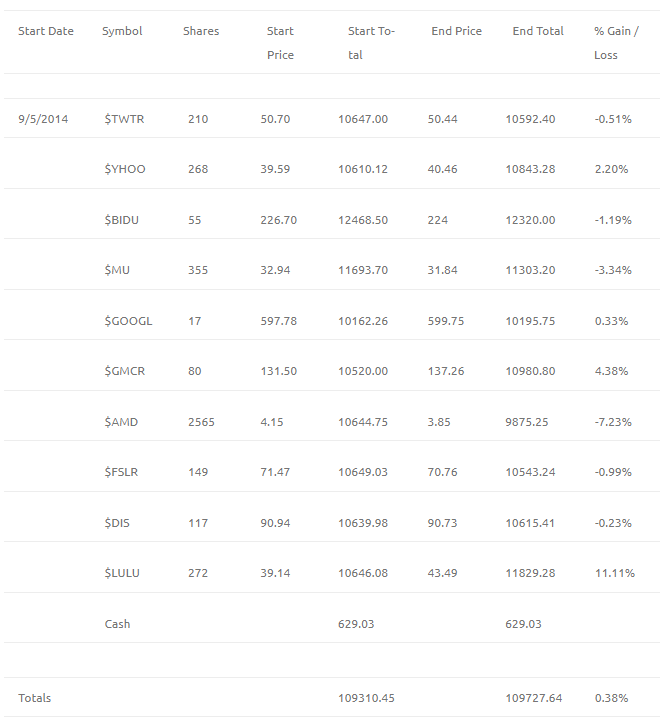Select the $MU symbol cell
Image resolution: width=666 pixels, height=724 pixels.
tap(117, 270)
